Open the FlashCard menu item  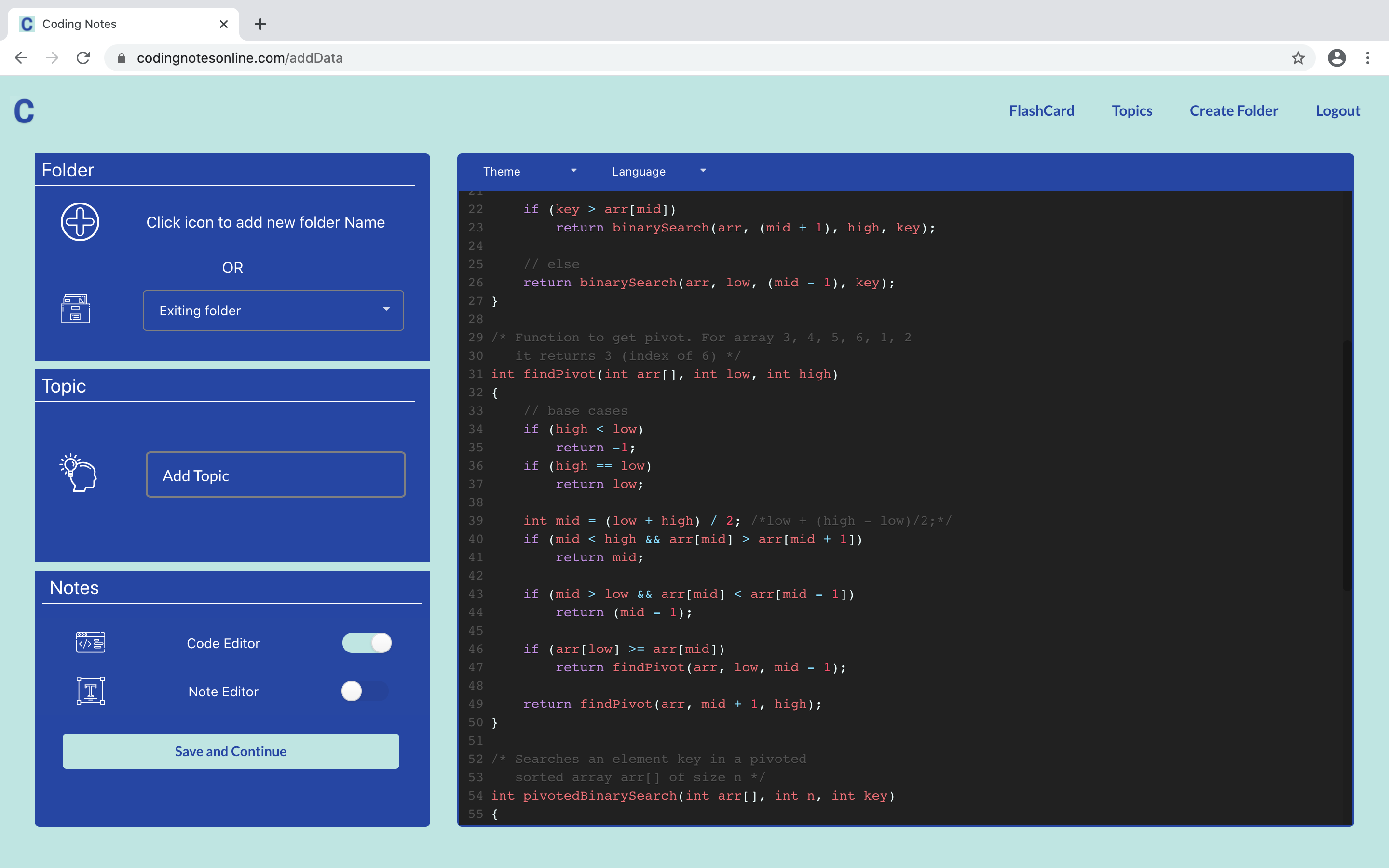click(x=1041, y=110)
